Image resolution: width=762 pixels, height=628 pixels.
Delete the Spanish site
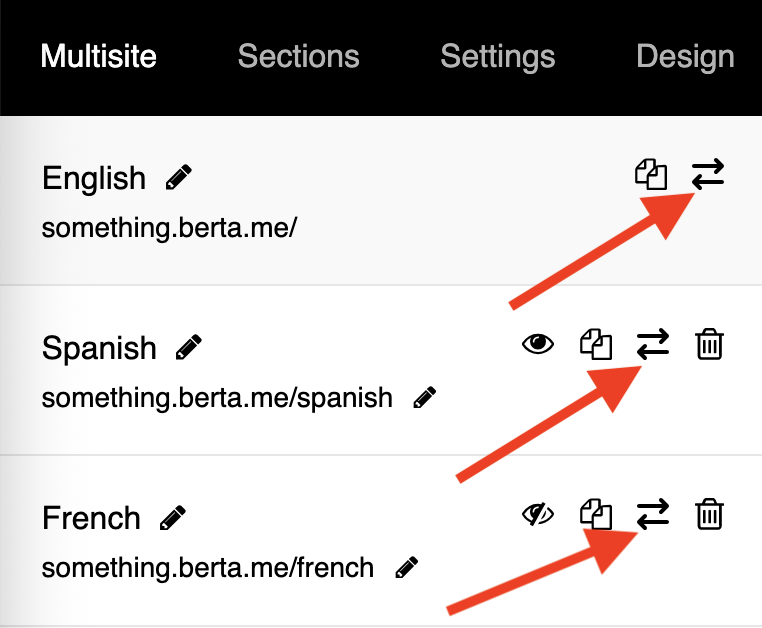(709, 345)
